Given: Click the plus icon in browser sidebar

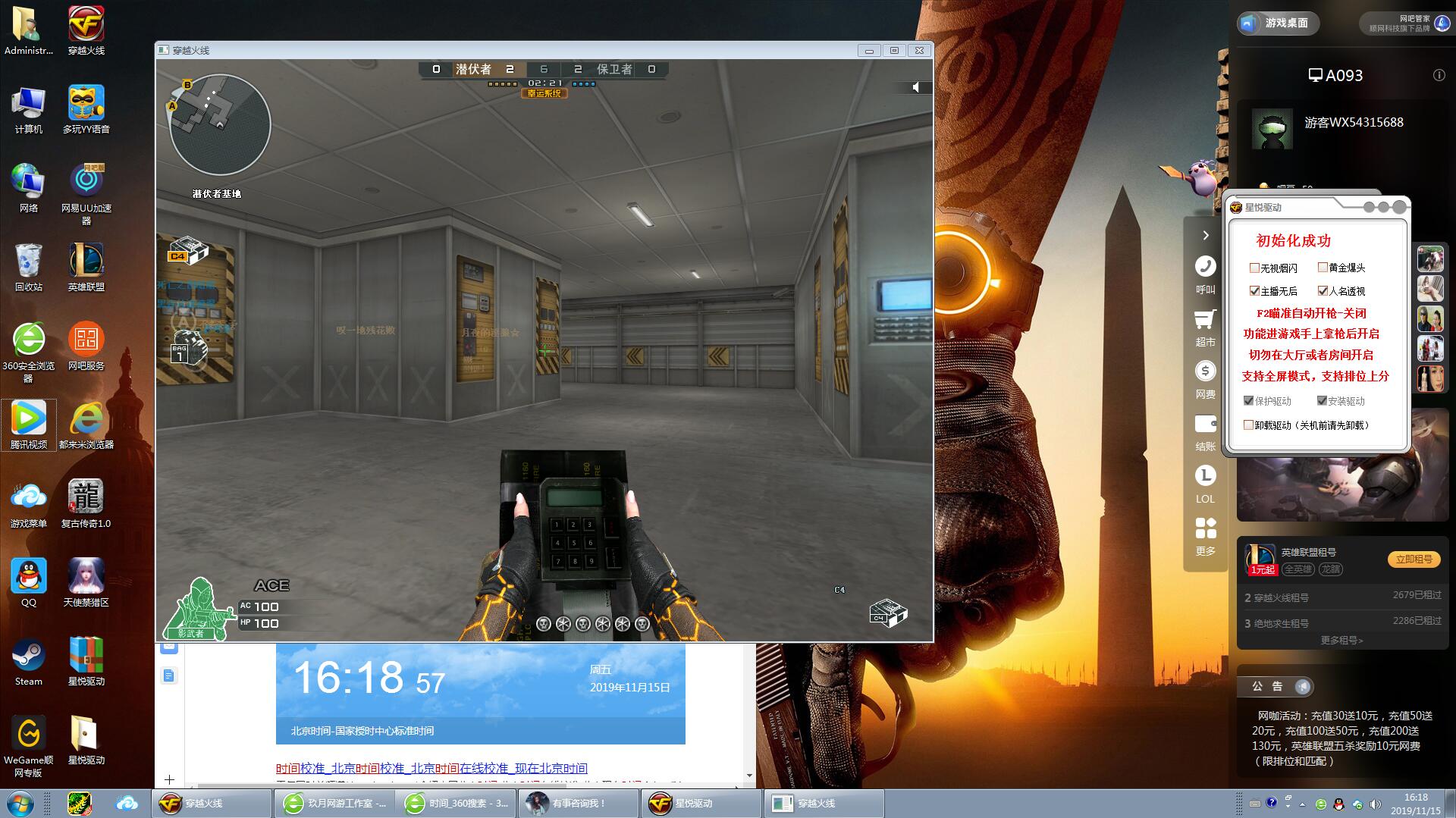Looking at the screenshot, I should pos(168,779).
